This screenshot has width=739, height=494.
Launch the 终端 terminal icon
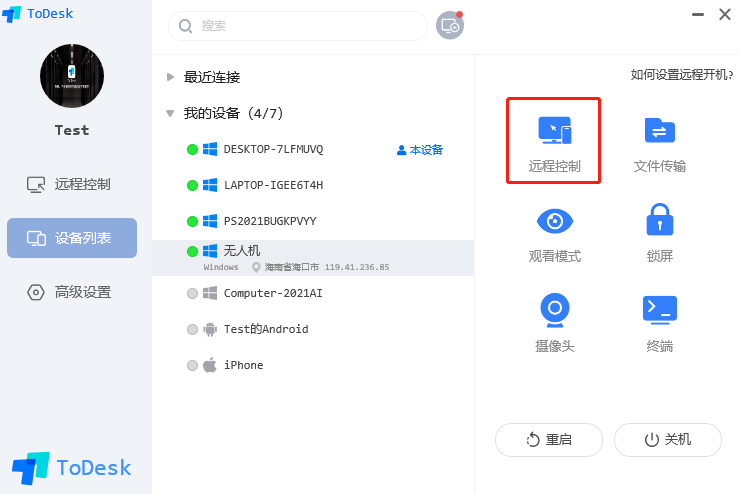click(659, 310)
